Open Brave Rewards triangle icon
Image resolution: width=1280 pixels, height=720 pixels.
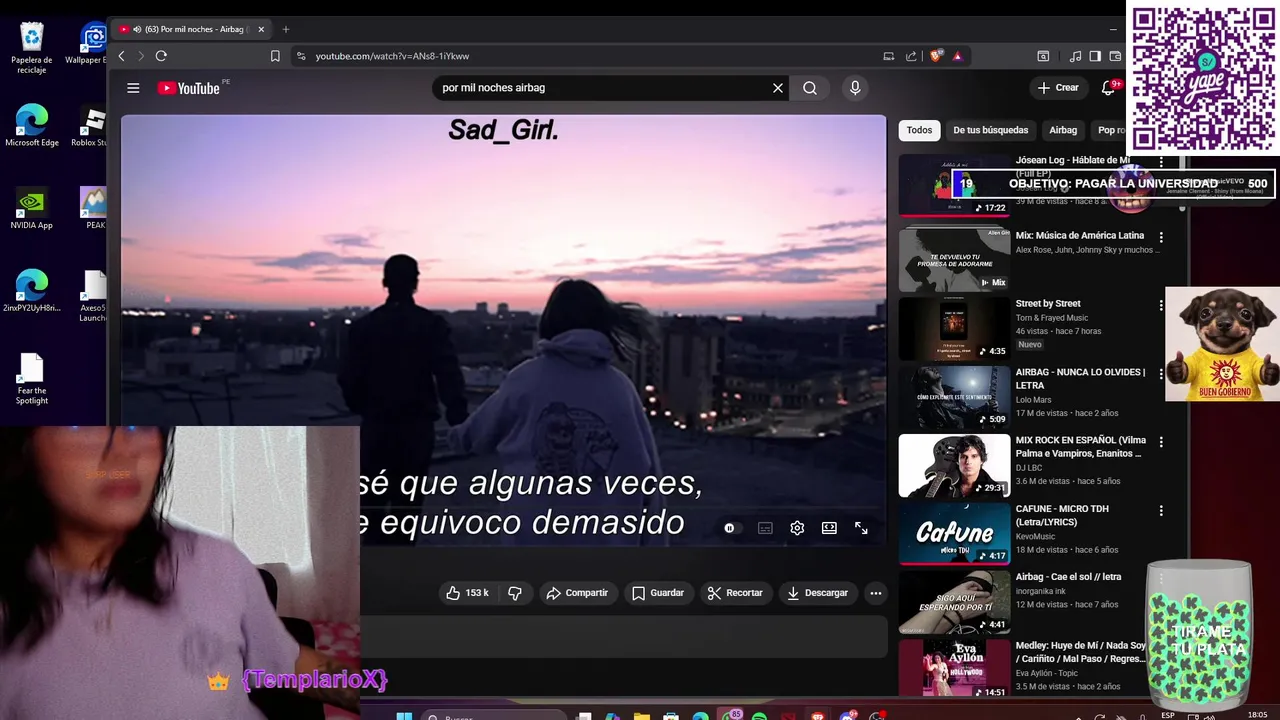click(x=957, y=56)
